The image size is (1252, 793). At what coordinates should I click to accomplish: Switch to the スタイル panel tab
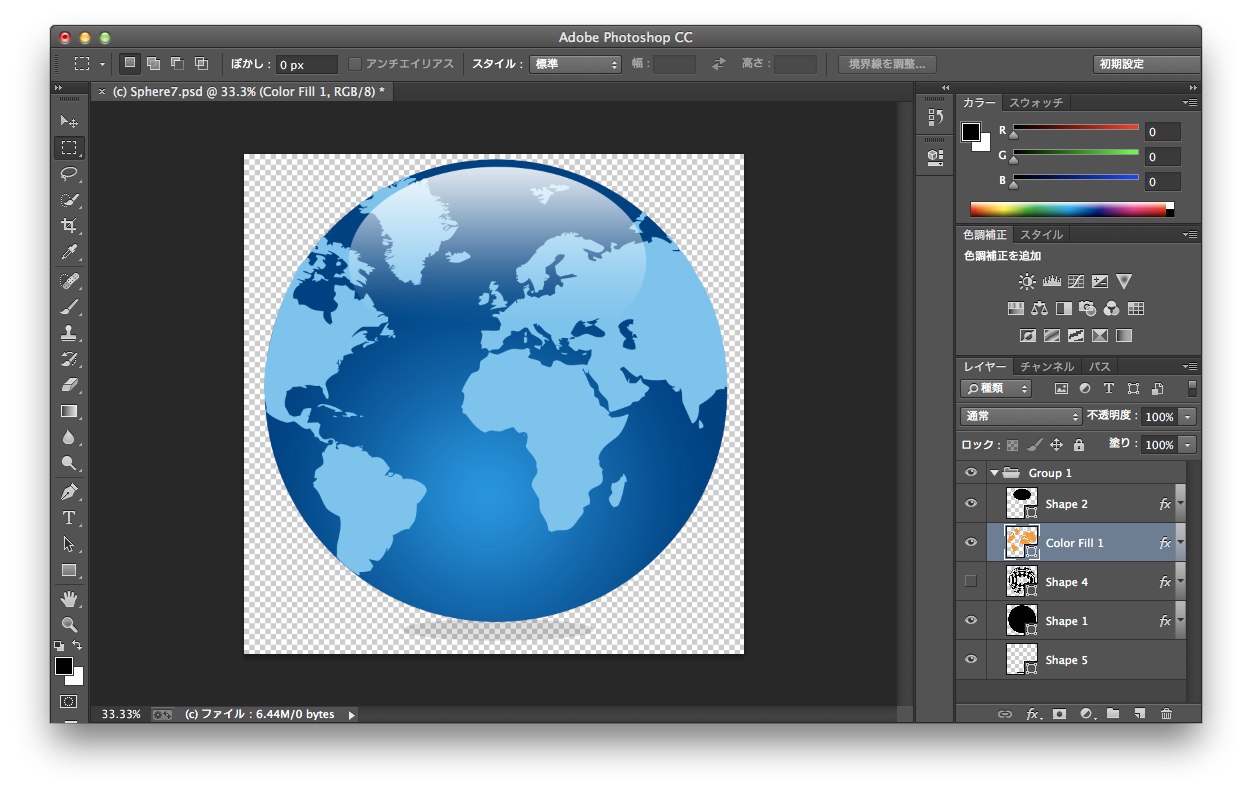[1041, 234]
